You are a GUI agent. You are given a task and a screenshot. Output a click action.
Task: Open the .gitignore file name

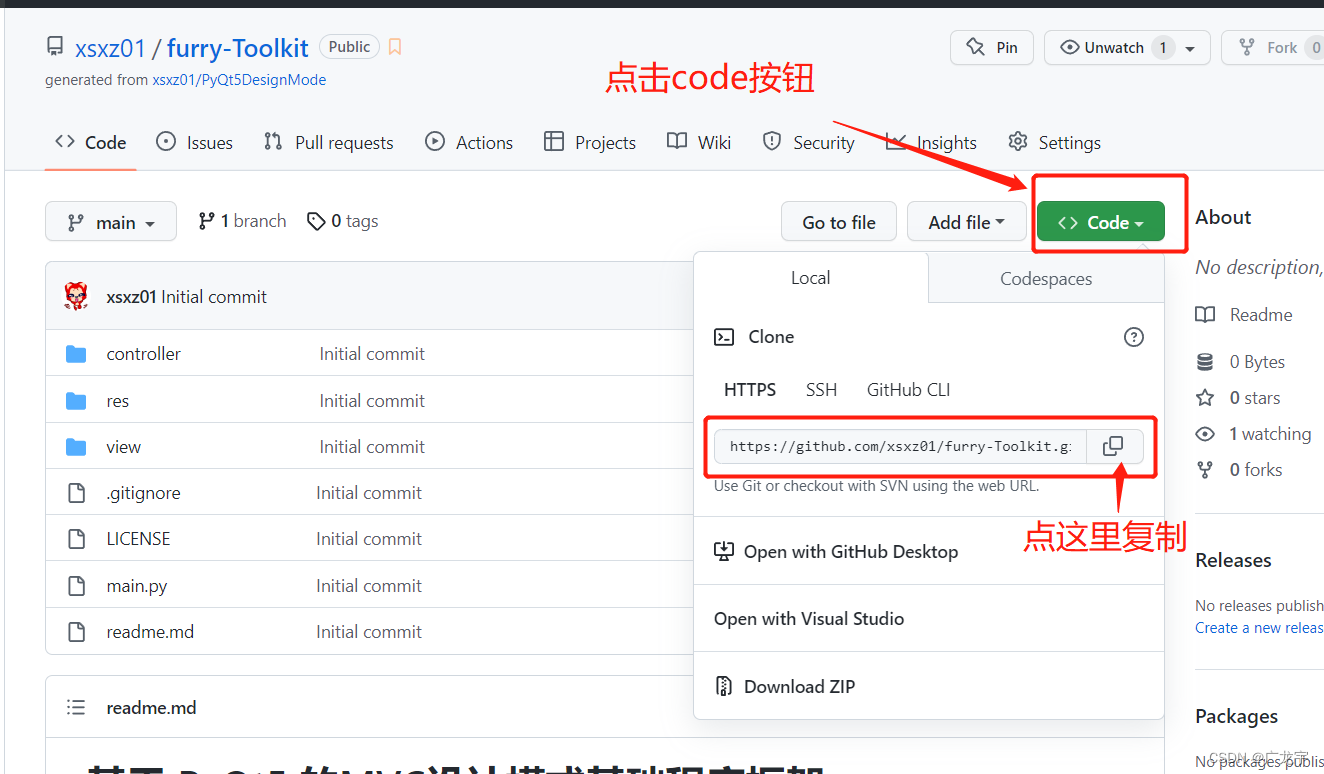[144, 493]
